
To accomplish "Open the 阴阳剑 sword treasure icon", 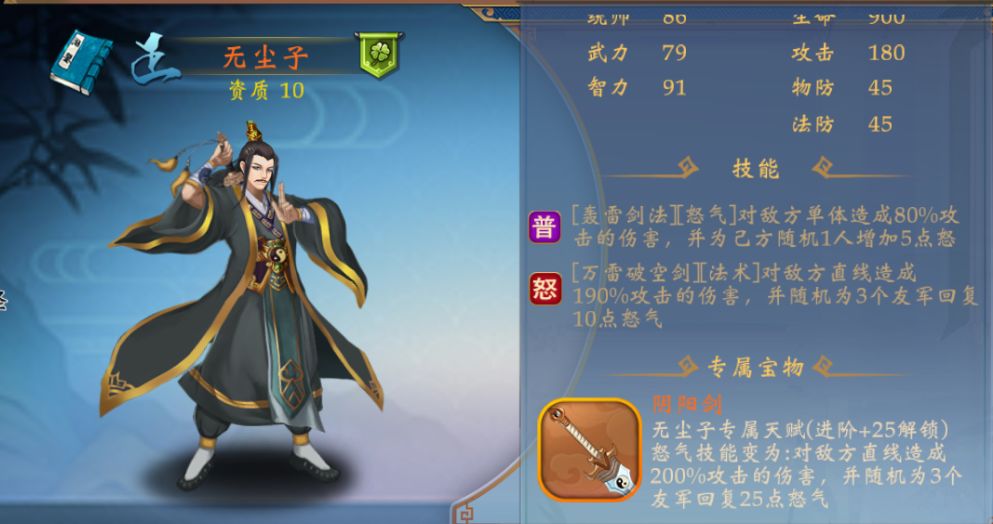I will 590,451.
